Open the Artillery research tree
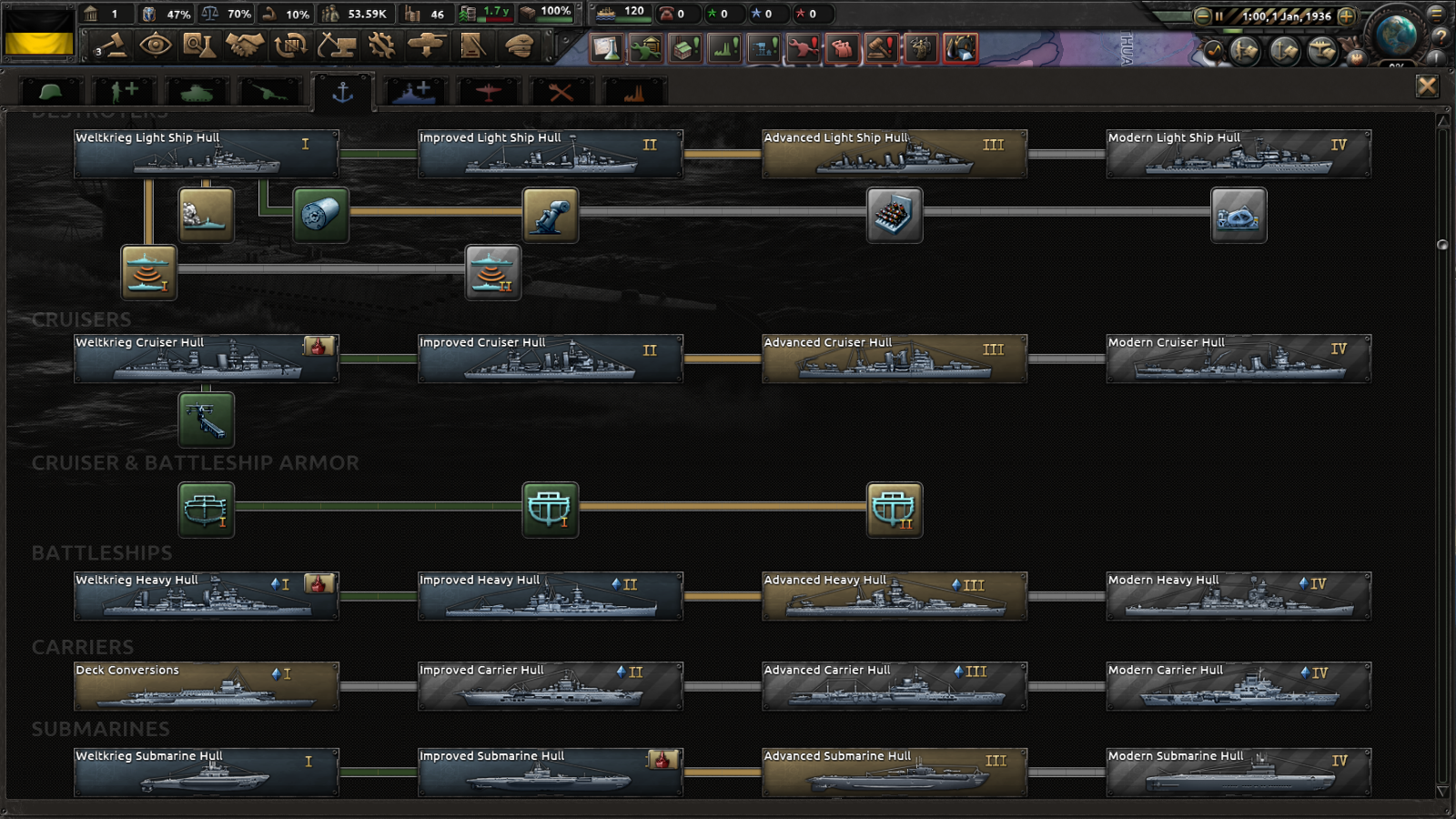 pos(268,91)
